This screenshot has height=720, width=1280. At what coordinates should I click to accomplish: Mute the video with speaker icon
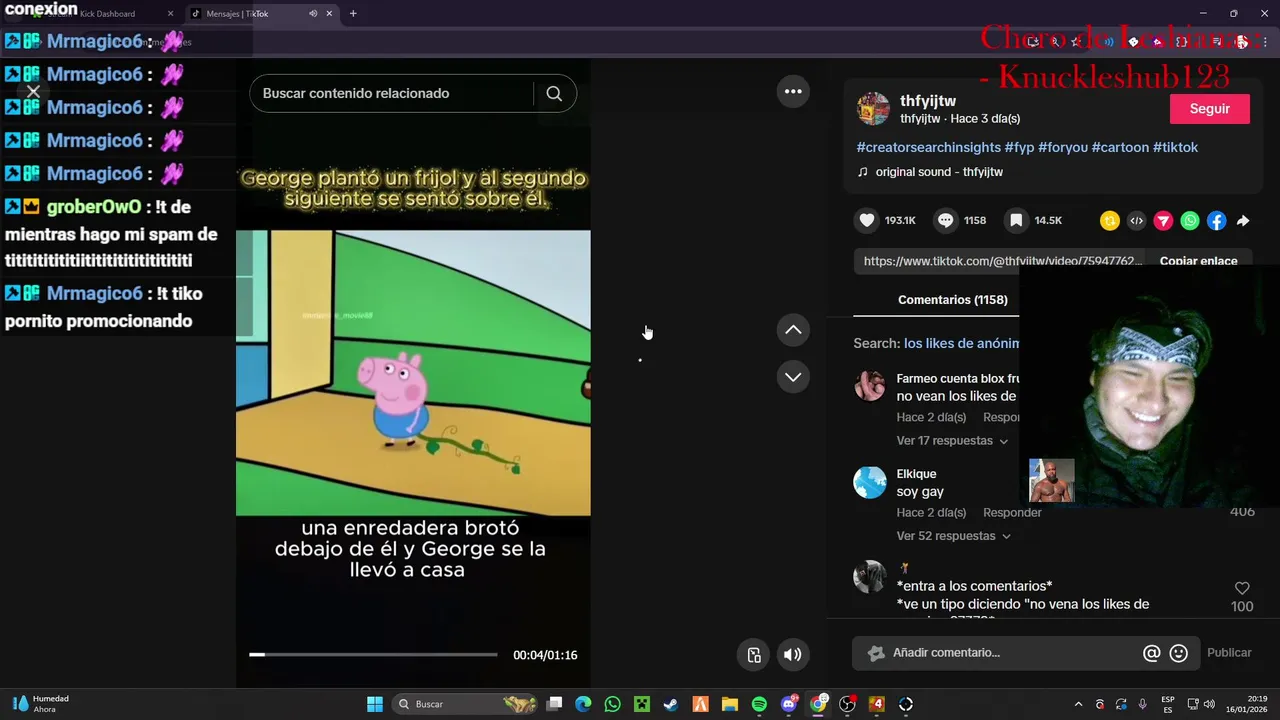(x=792, y=655)
